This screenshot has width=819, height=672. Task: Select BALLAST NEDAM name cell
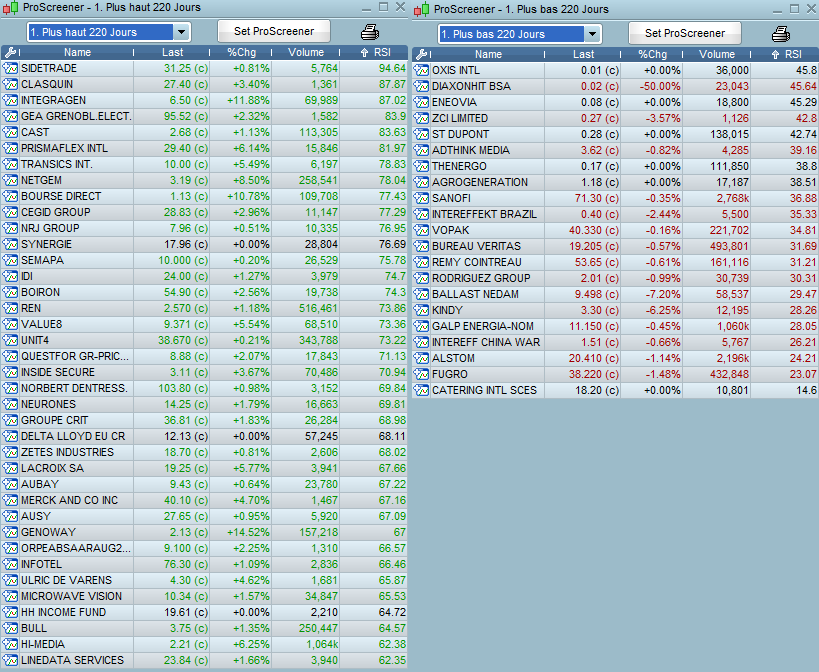pos(487,294)
